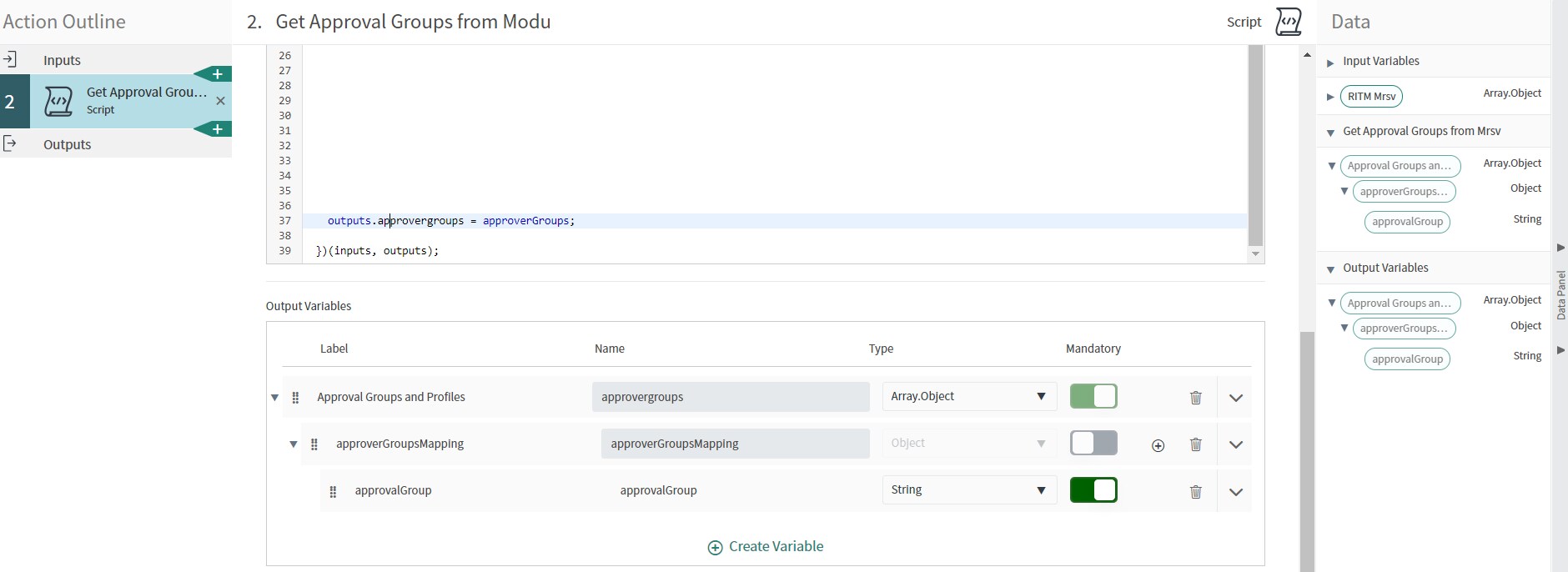Select Inputs in Action Outline

(x=62, y=60)
